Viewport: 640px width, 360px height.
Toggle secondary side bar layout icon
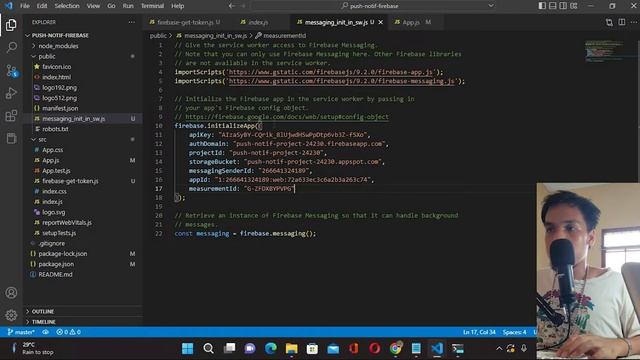[x=563, y=6]
